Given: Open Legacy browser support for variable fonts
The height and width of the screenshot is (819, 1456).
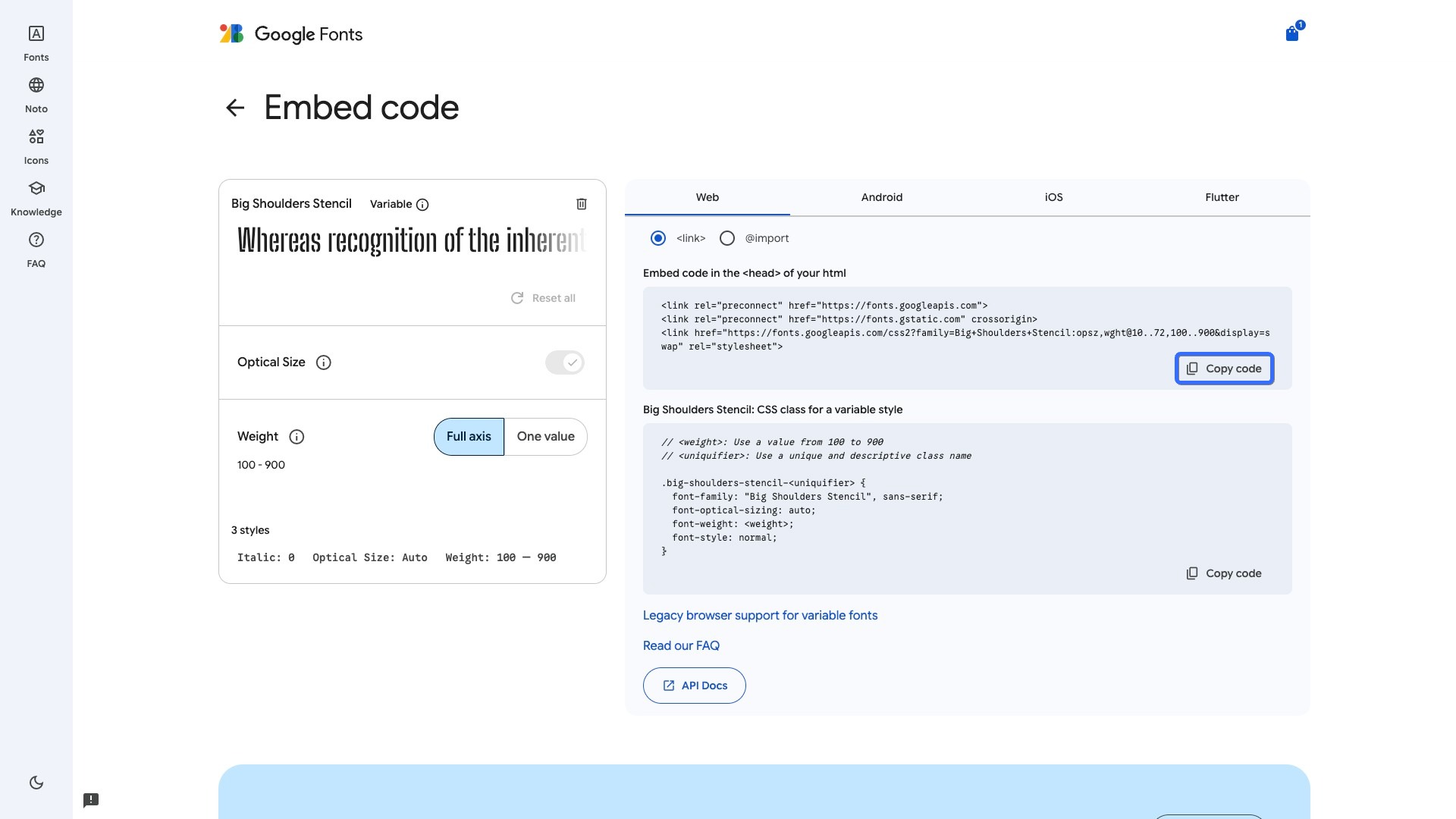Looking at the screenshot, I should 760,616.
